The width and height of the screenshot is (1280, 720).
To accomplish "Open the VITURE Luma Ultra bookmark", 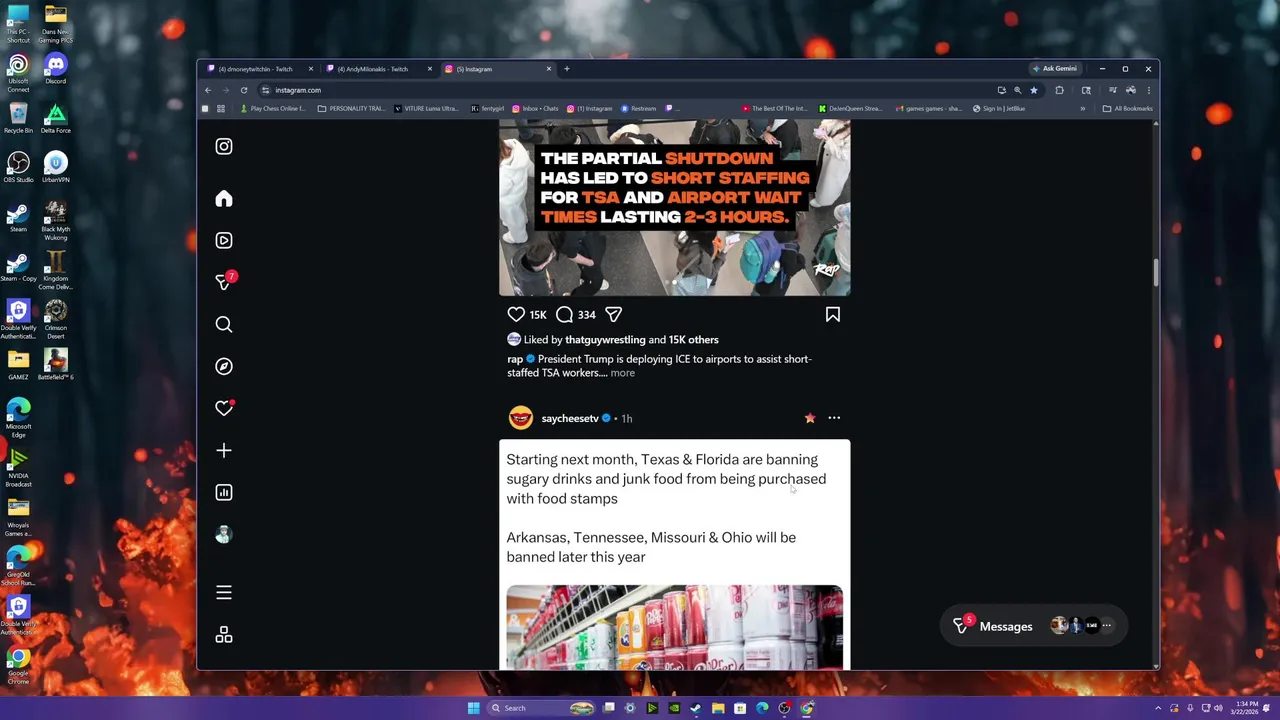I will pos(426,109).
